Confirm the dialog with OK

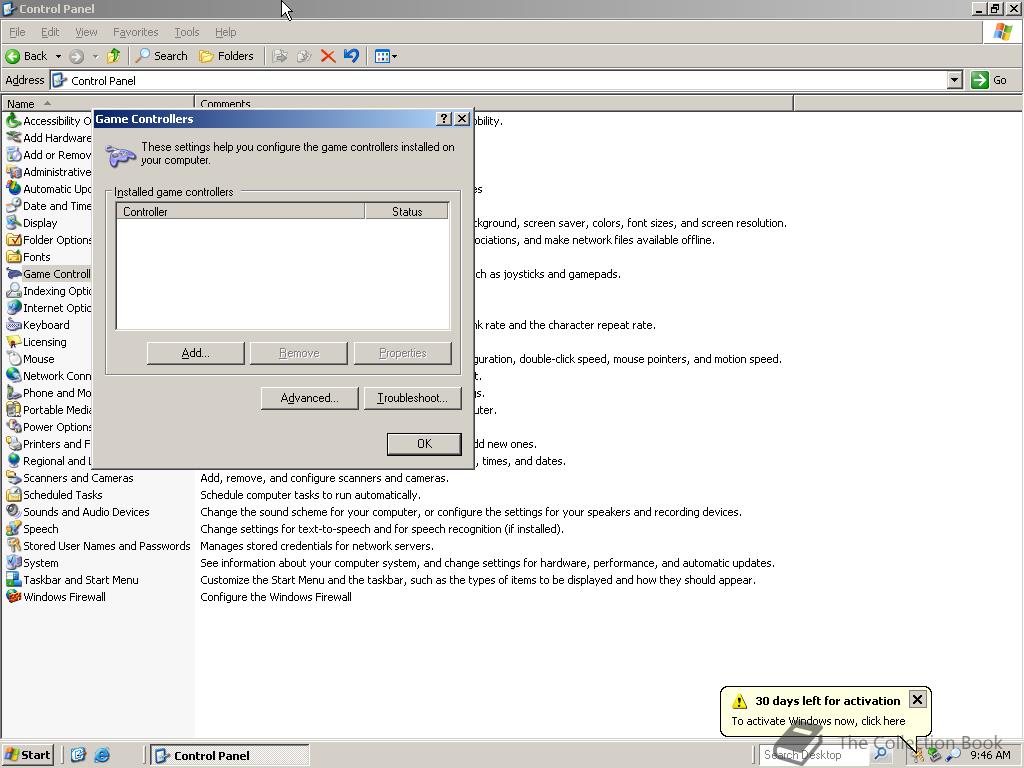[x=424, y=444]
